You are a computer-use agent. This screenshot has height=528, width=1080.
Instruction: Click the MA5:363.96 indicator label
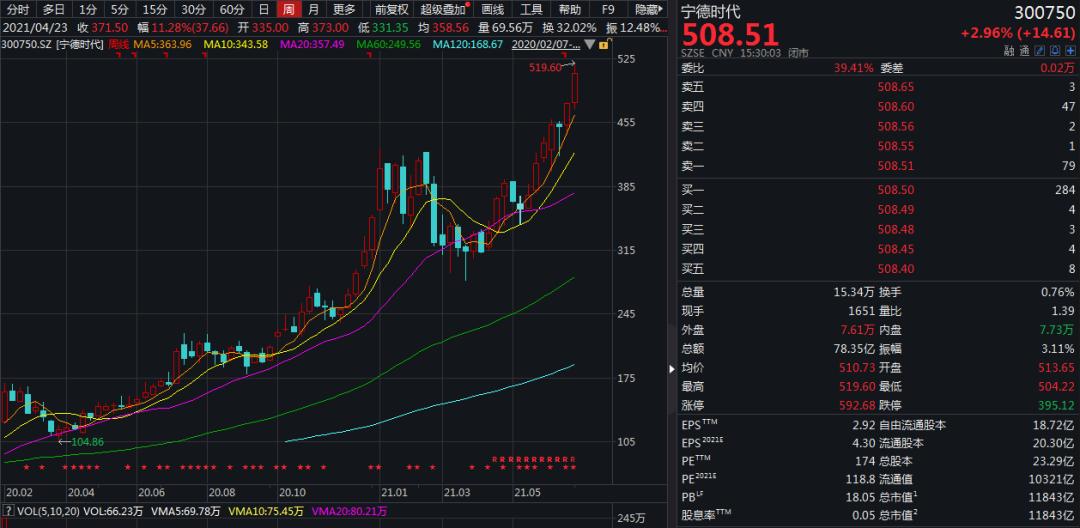coord(163,44)
